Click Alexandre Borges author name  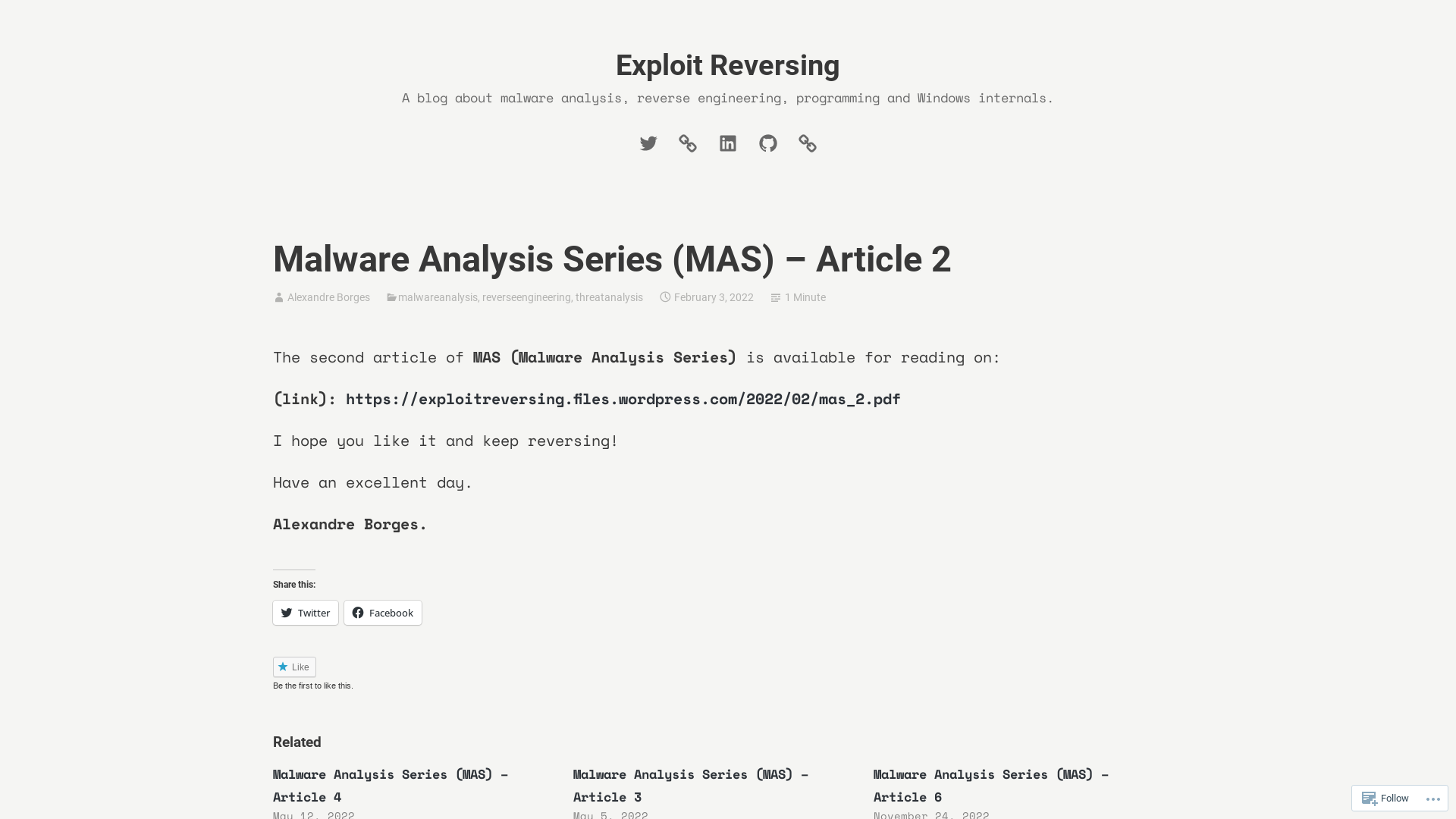(x=328, y=297)
